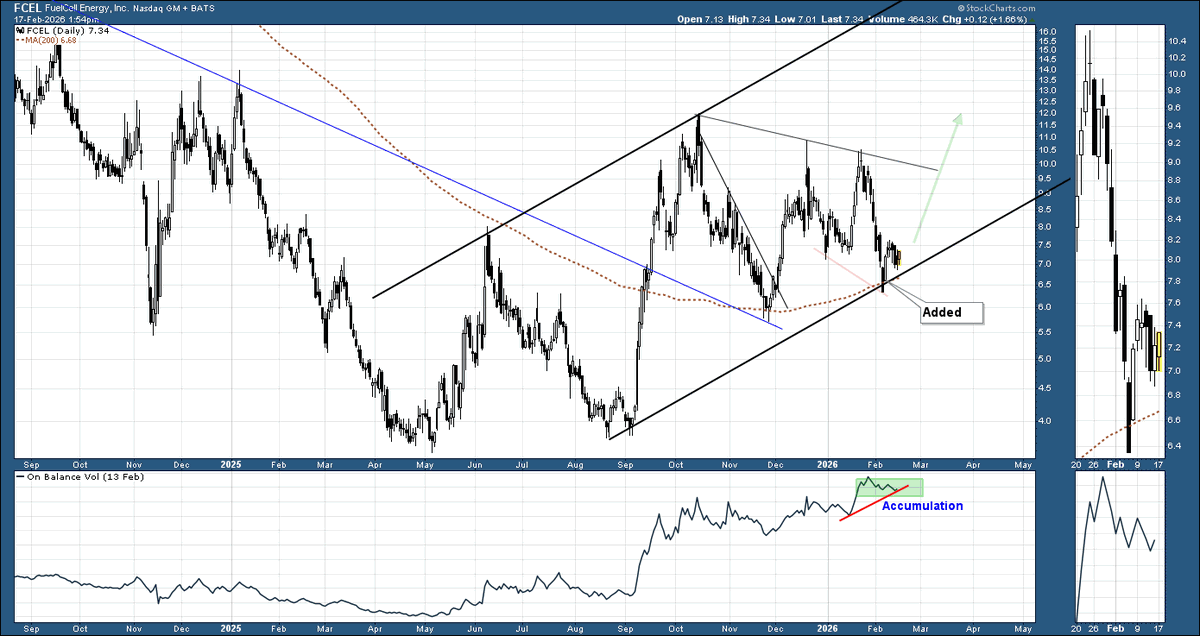Viewport: 1200px width, 636px height.
Task: Click the 4.5 price axis label
Action: point(1044,388)
